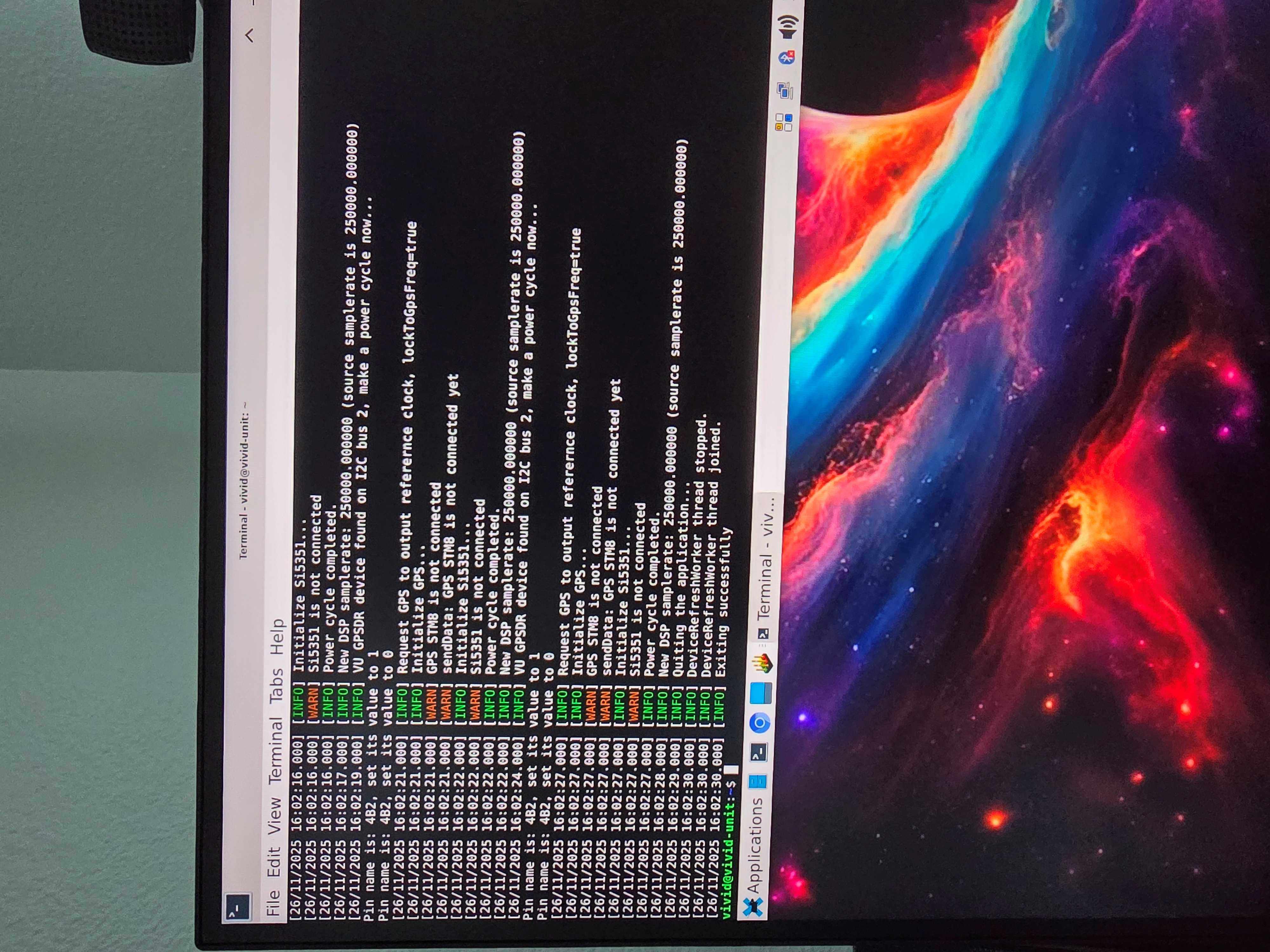The height and width of the screenshot is (952, 1270).
Task: Click the Bluetooth tray icon
Action: click(786, 57)
